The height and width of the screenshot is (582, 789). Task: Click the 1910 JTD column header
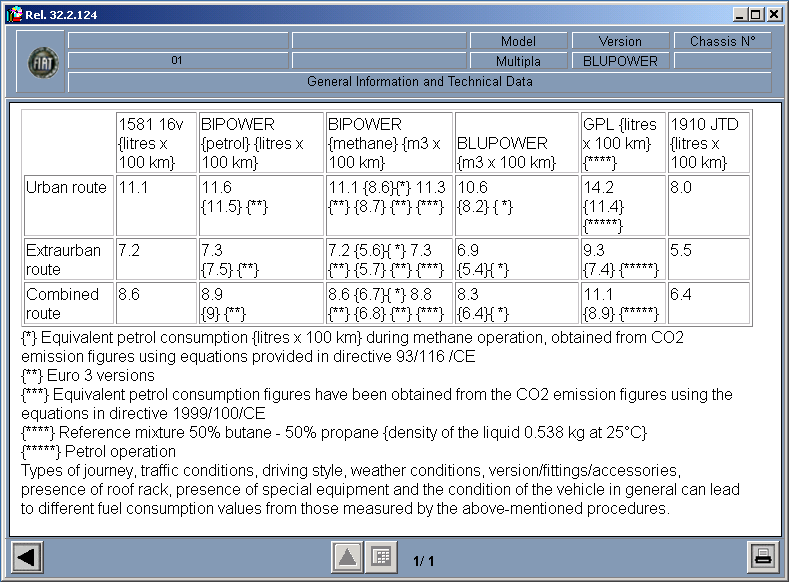click(x=708, y=143)
